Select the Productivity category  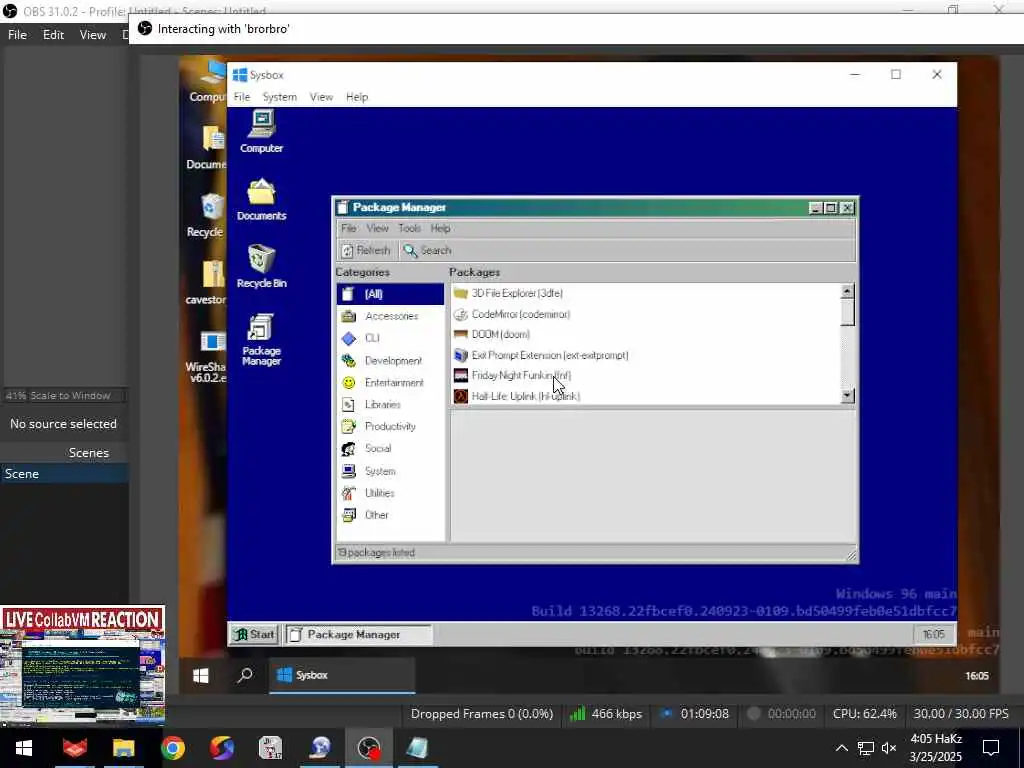click(x=390, y=426)
